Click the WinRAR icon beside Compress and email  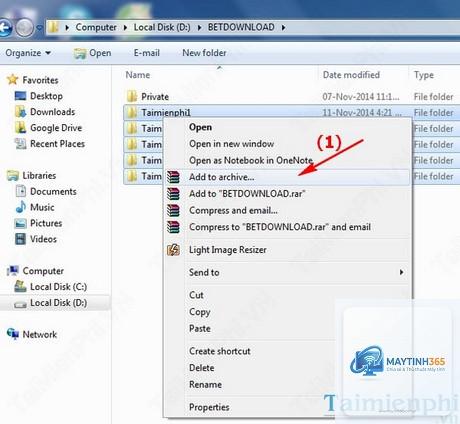pos(173,210)
